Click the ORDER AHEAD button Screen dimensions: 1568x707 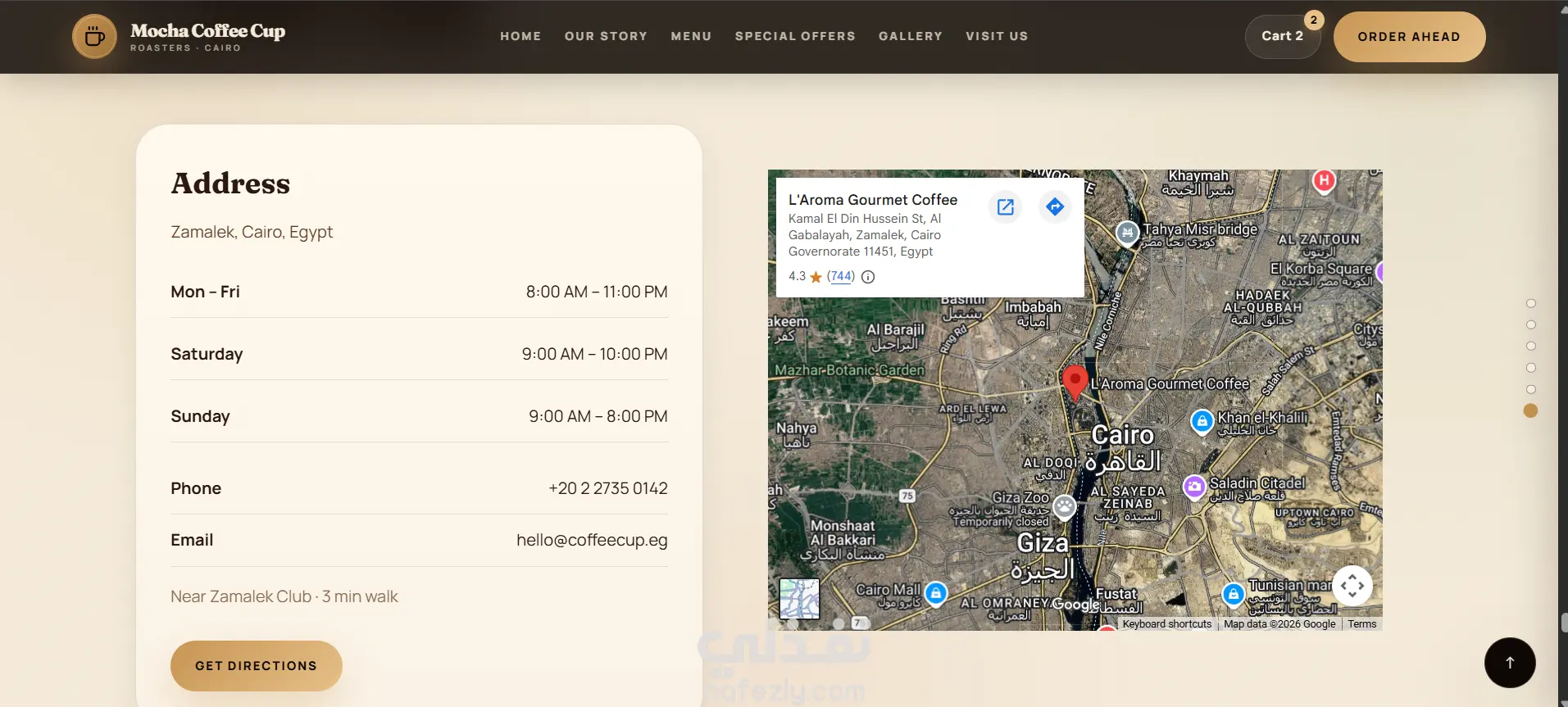click(1409, 37)
